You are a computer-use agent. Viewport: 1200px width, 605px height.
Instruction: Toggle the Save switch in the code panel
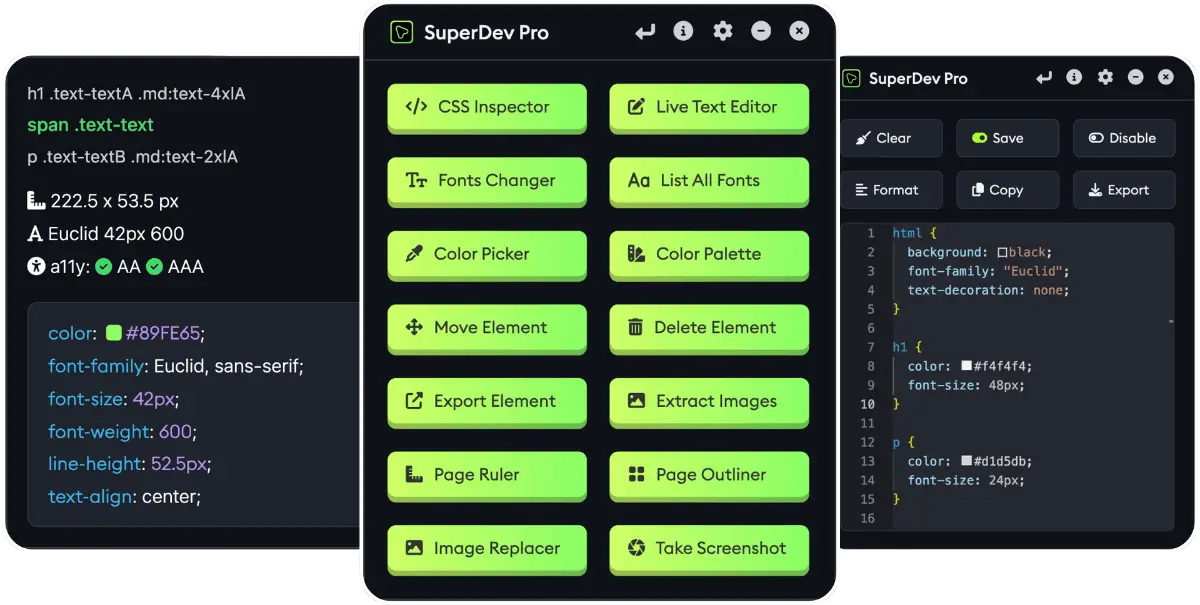click(x=1007, y=138)
